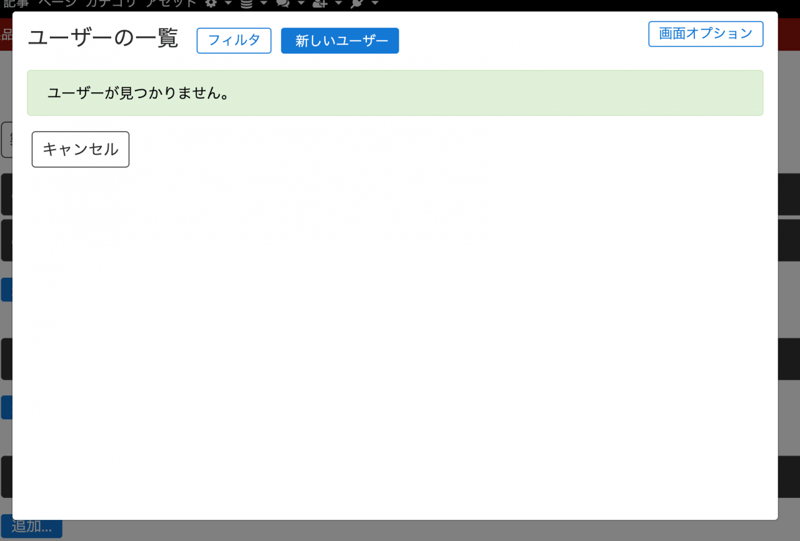This screenshot has height=541, width=800.
Task: Open the アセット menu
Action: pos(170,4)
